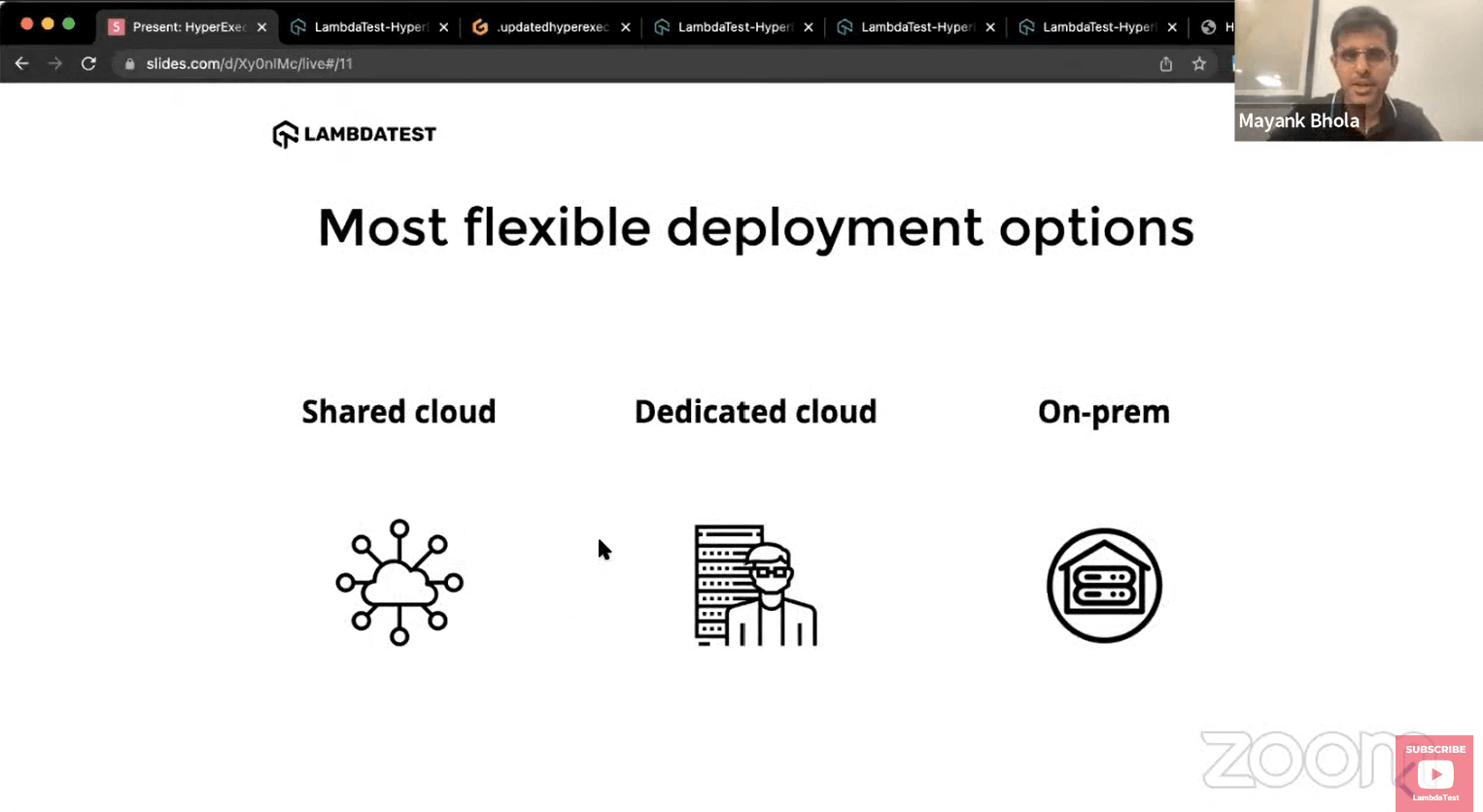Click the YouTube play icon in Subscribe badge
The image size is (1483, 812).
point(1435,773)
